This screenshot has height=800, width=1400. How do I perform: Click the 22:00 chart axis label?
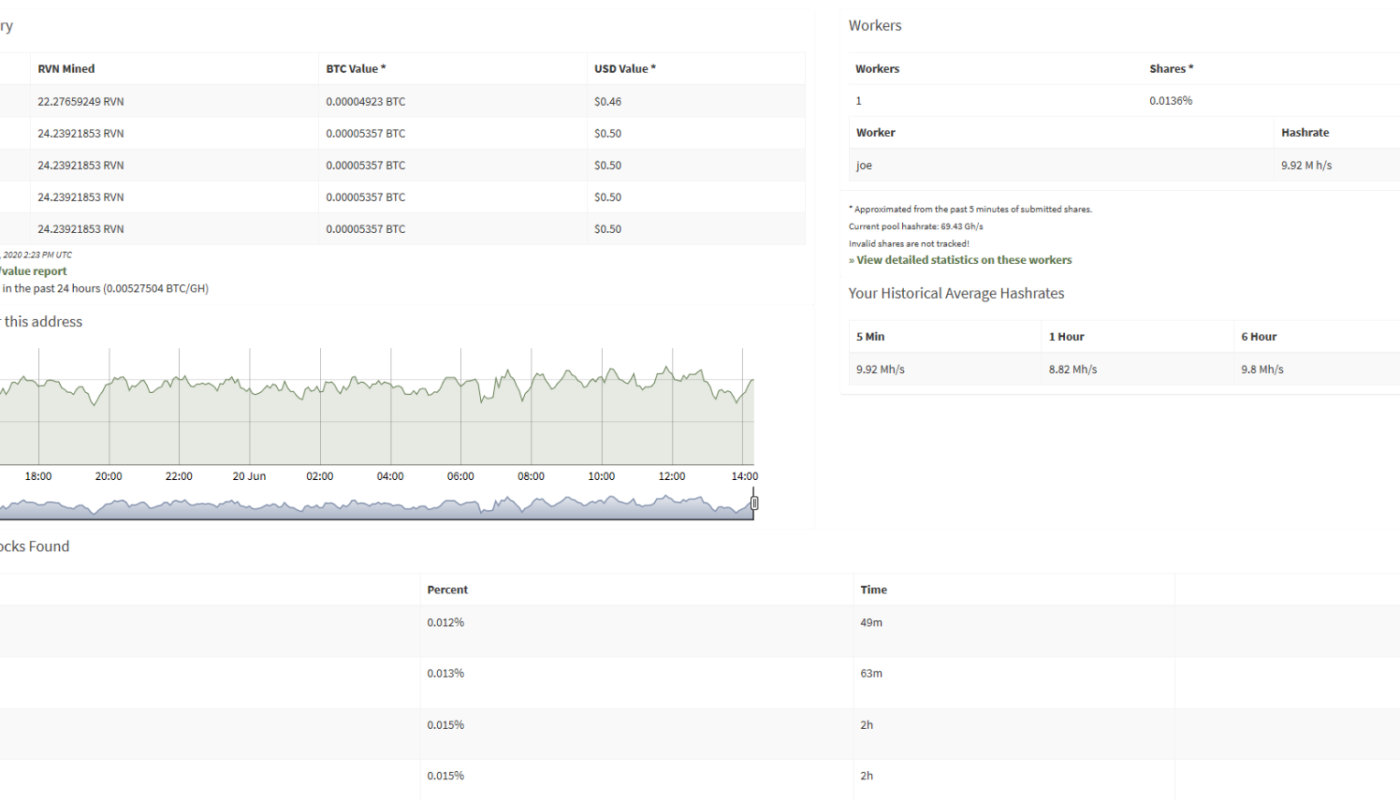(x=179, y=477)
